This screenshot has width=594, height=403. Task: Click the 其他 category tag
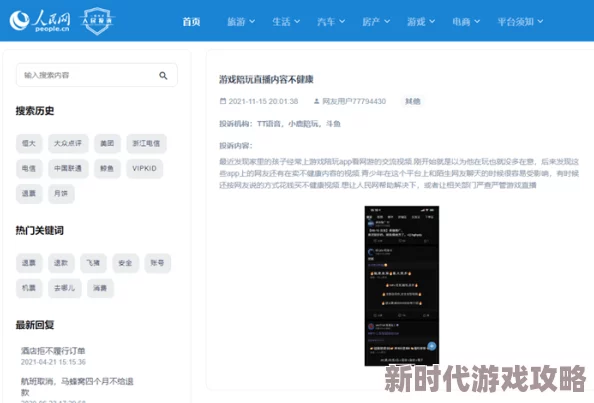[x=413, y=101]
